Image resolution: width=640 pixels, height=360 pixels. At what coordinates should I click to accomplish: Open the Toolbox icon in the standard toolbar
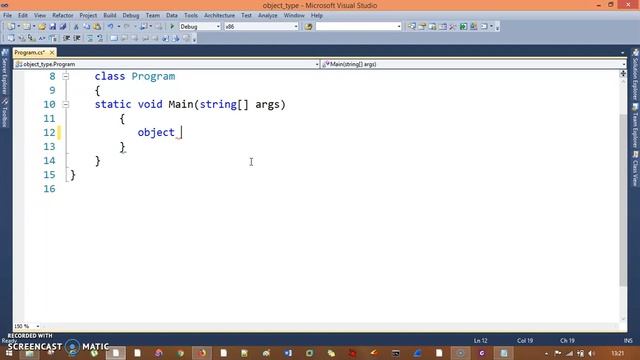453,27
